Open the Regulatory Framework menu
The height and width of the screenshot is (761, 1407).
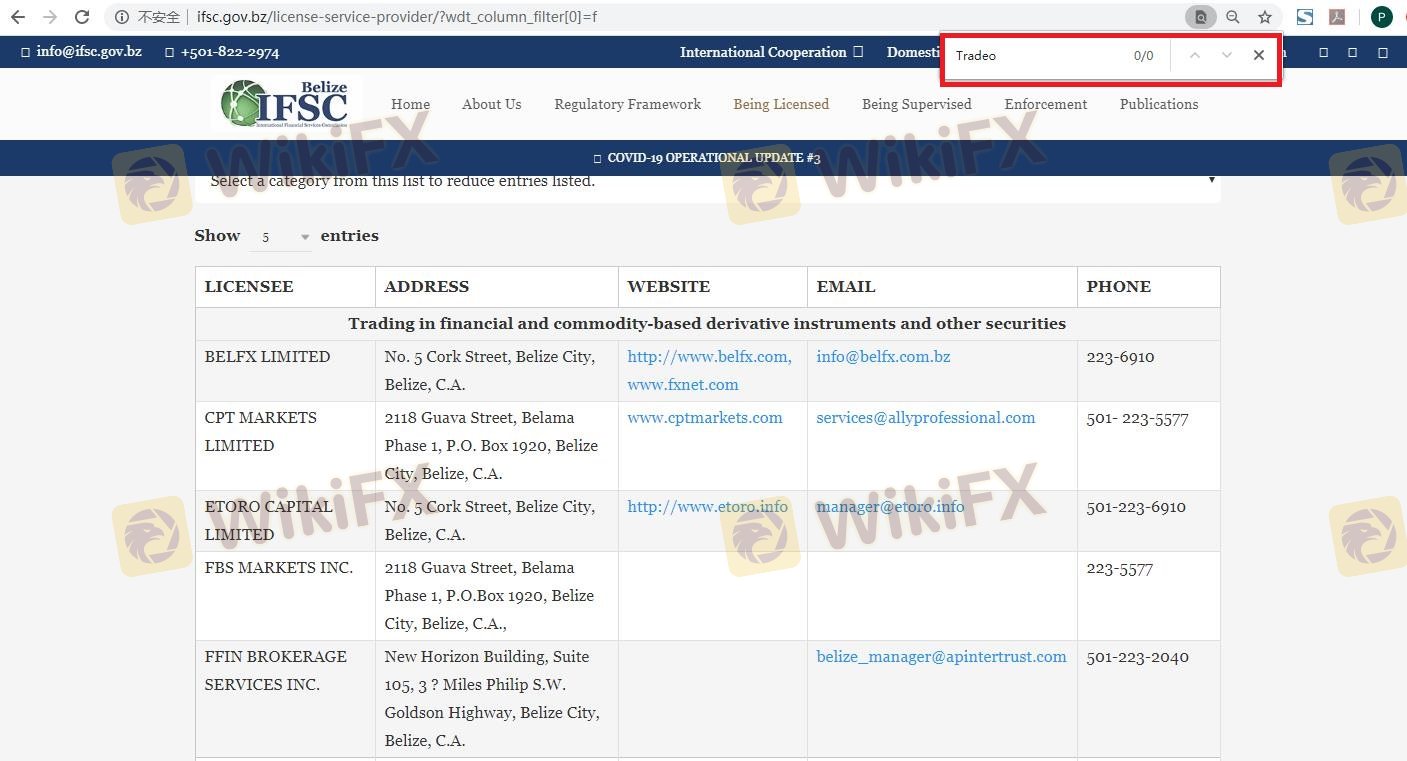628,104
